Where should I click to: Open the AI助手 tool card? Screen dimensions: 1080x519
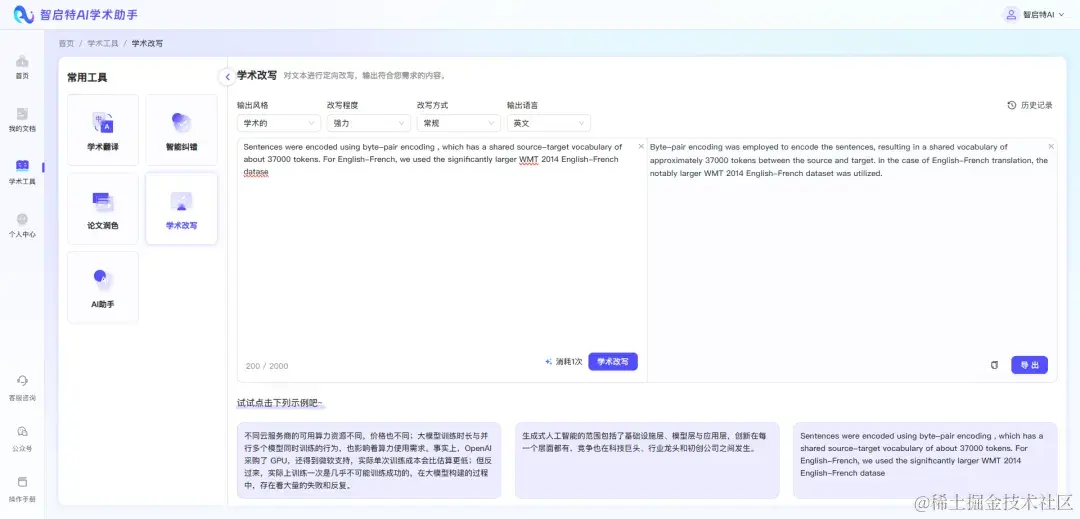[x=103, y=287]
